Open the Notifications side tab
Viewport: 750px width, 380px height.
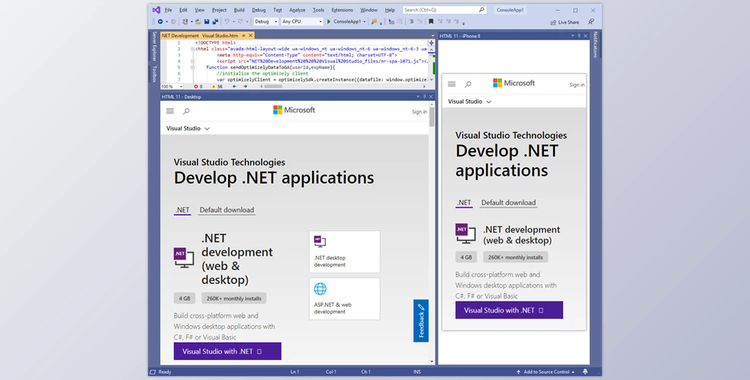[x=596, y=45]
